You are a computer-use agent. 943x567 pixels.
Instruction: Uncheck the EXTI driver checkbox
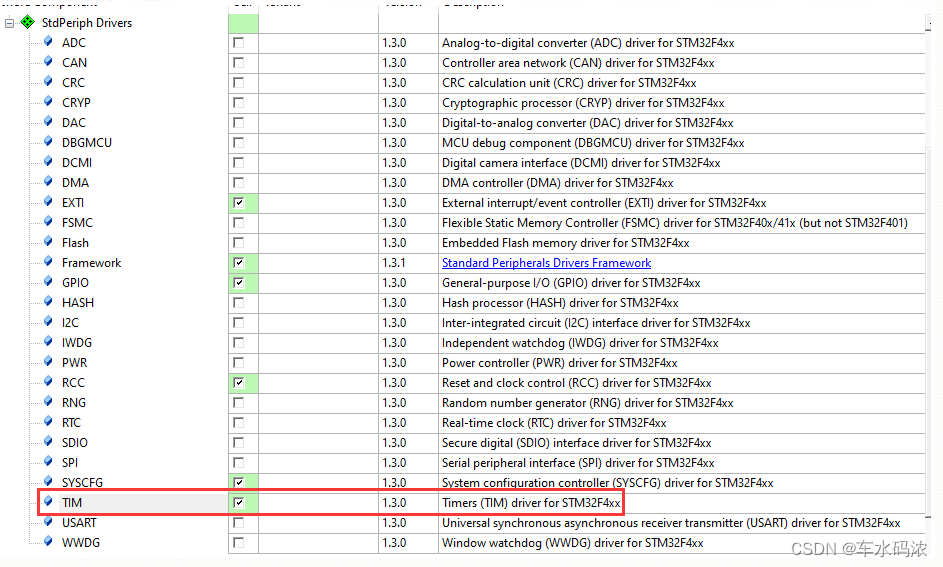pyautogui.click(x=239, y=203)
